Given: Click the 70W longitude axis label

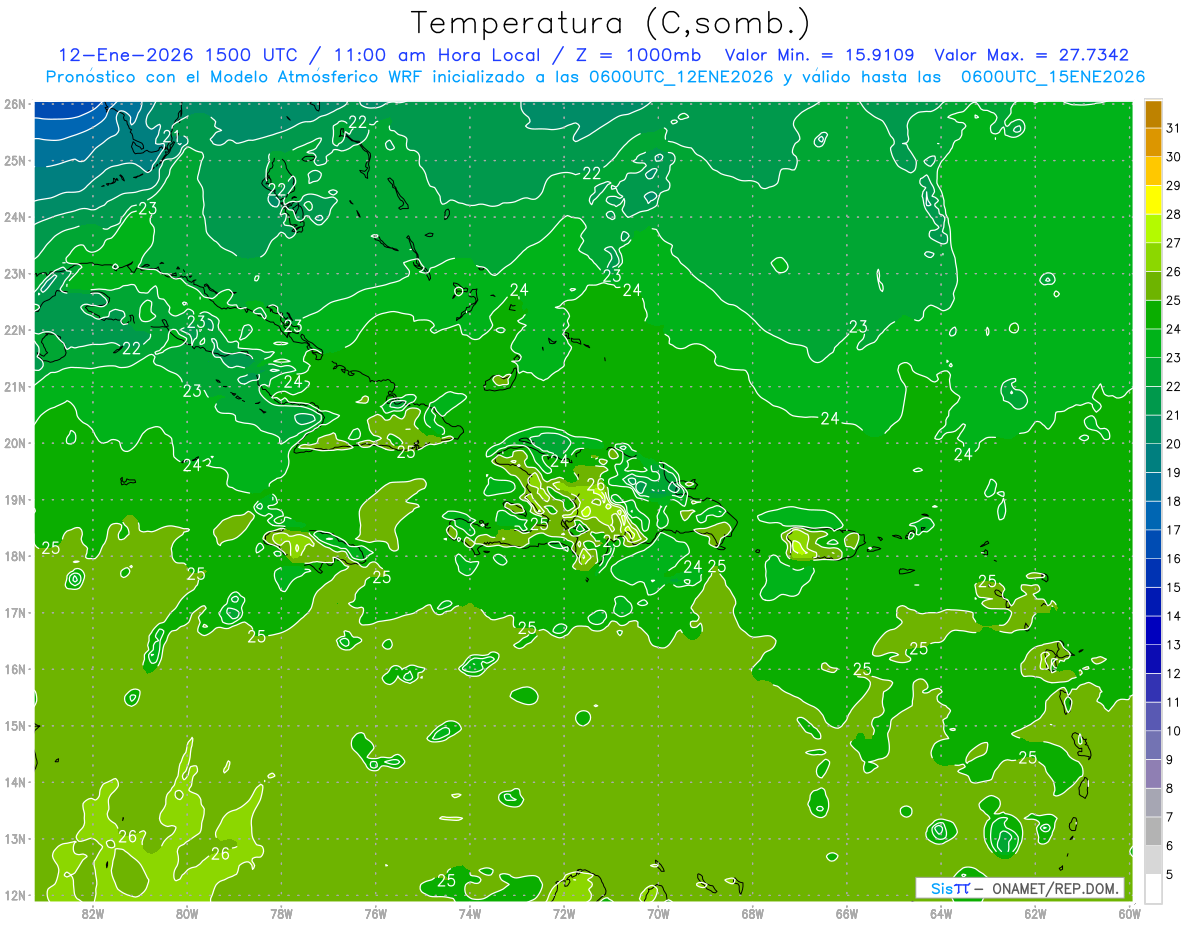Looking at the screenshot, I should [658, 913].
